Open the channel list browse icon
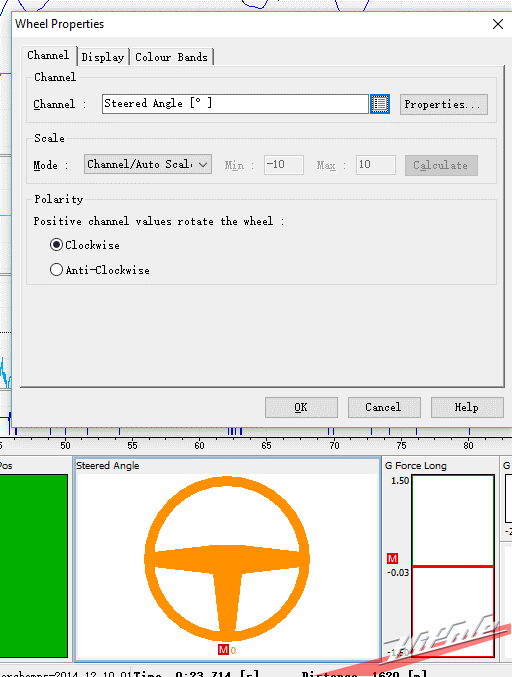 tap(380, 104)
